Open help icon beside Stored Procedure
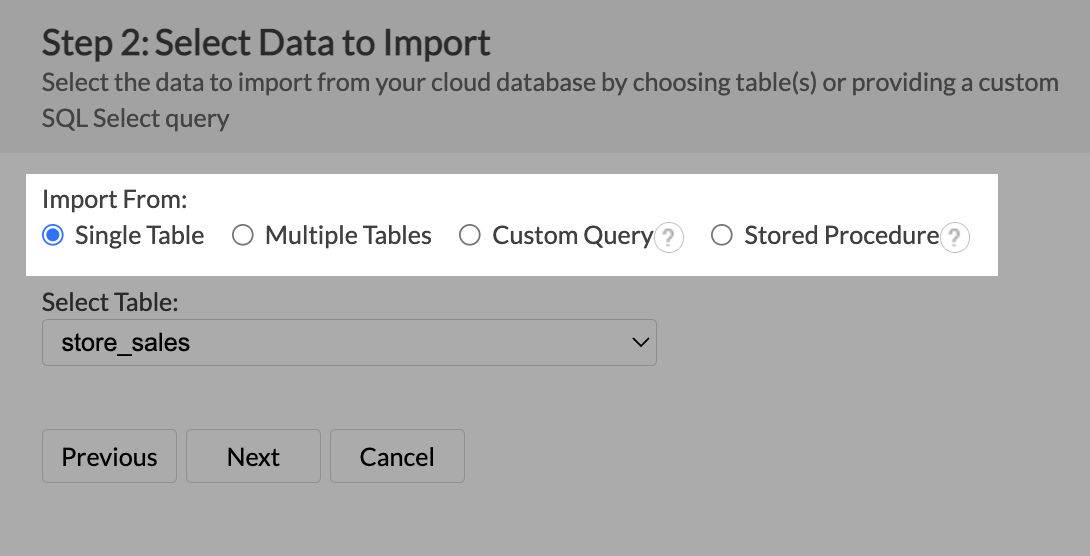The image size is (1090, 556). coord(954,238)
